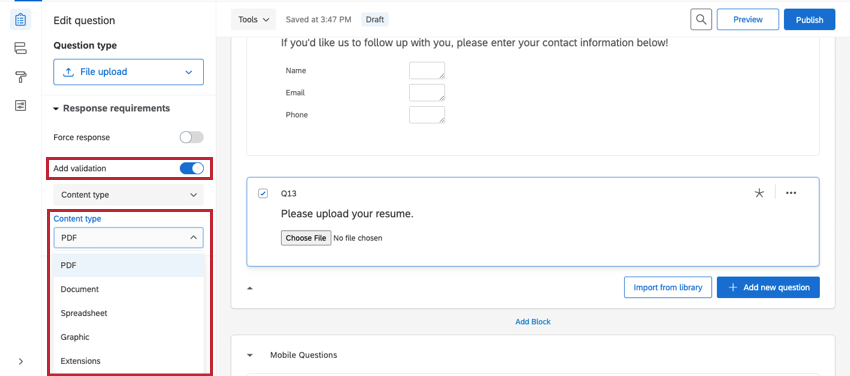Click the Publish button
Image resolution: width=850 pixels, height=376 pixels.
pyautogui.click(x=809, y=20)
